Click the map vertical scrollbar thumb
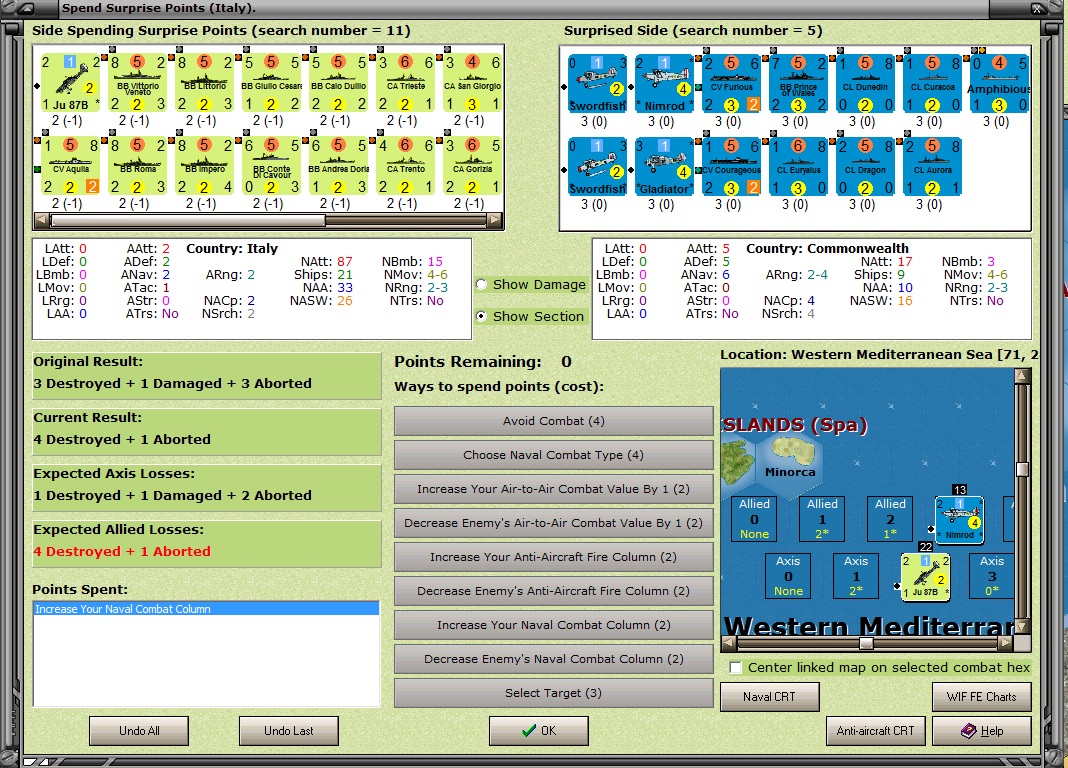This screenshot has height=768, width=1068. (x=1021, y=469)
